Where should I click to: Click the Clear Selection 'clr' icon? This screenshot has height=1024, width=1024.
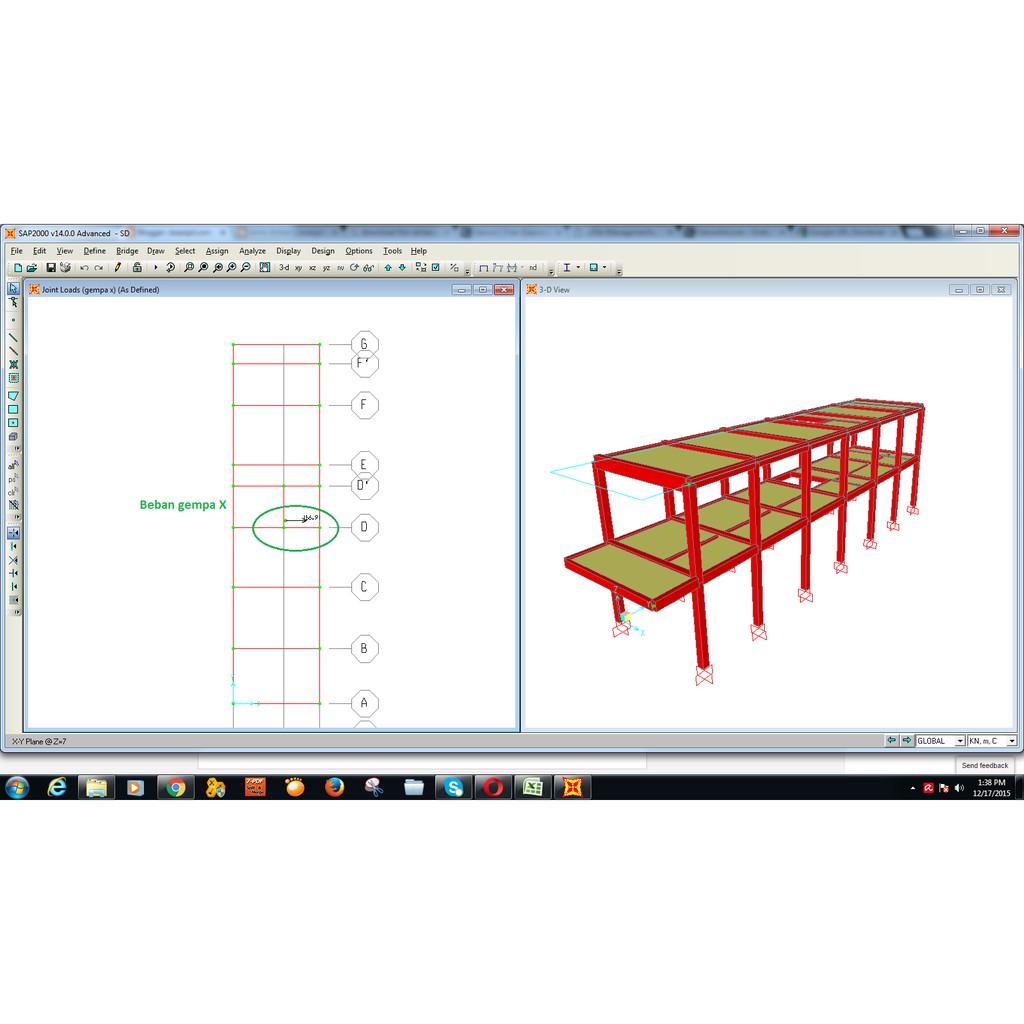tap(13, 492)
